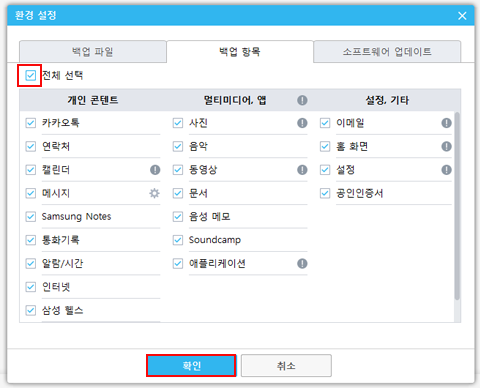
Task: Uncheck the Soundcamp checkbox
Action: click(178, 240)
